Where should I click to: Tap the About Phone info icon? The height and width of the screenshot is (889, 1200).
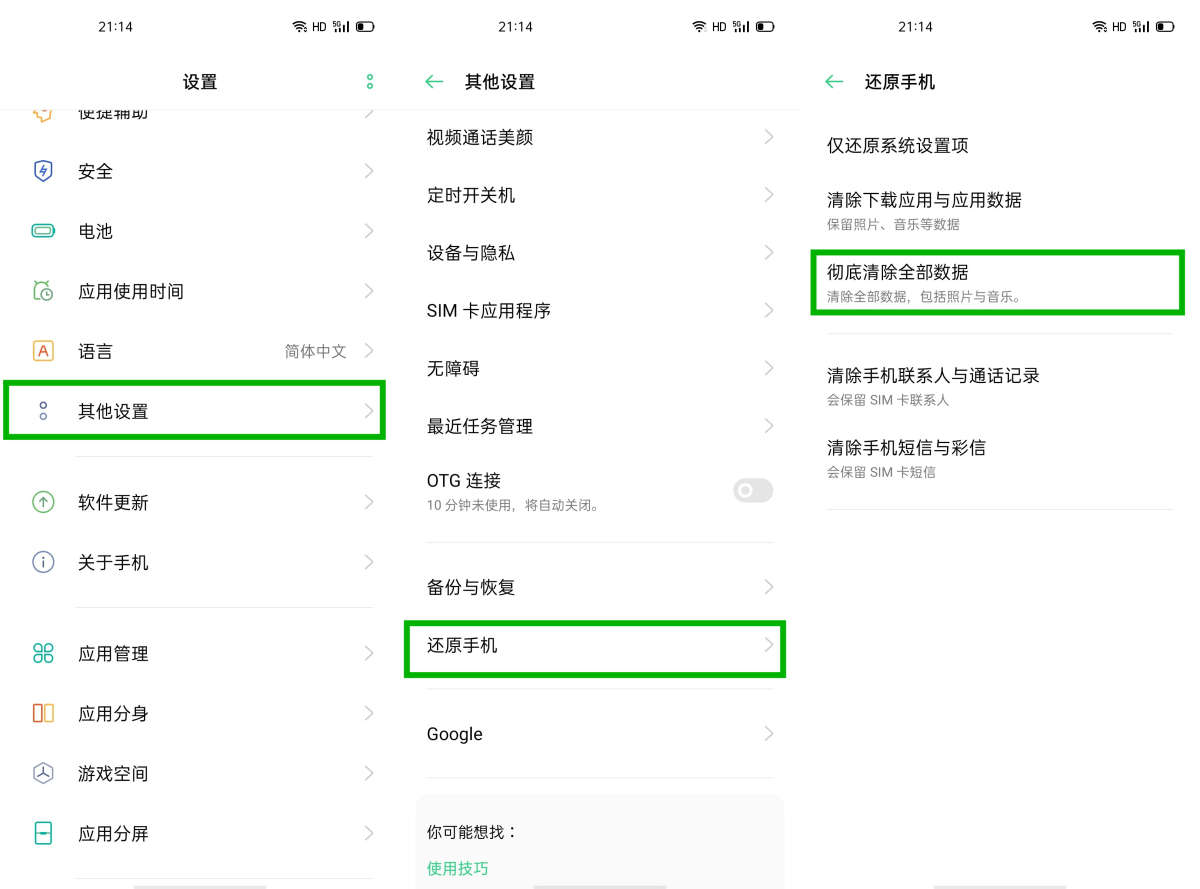[x=43, y=562]
